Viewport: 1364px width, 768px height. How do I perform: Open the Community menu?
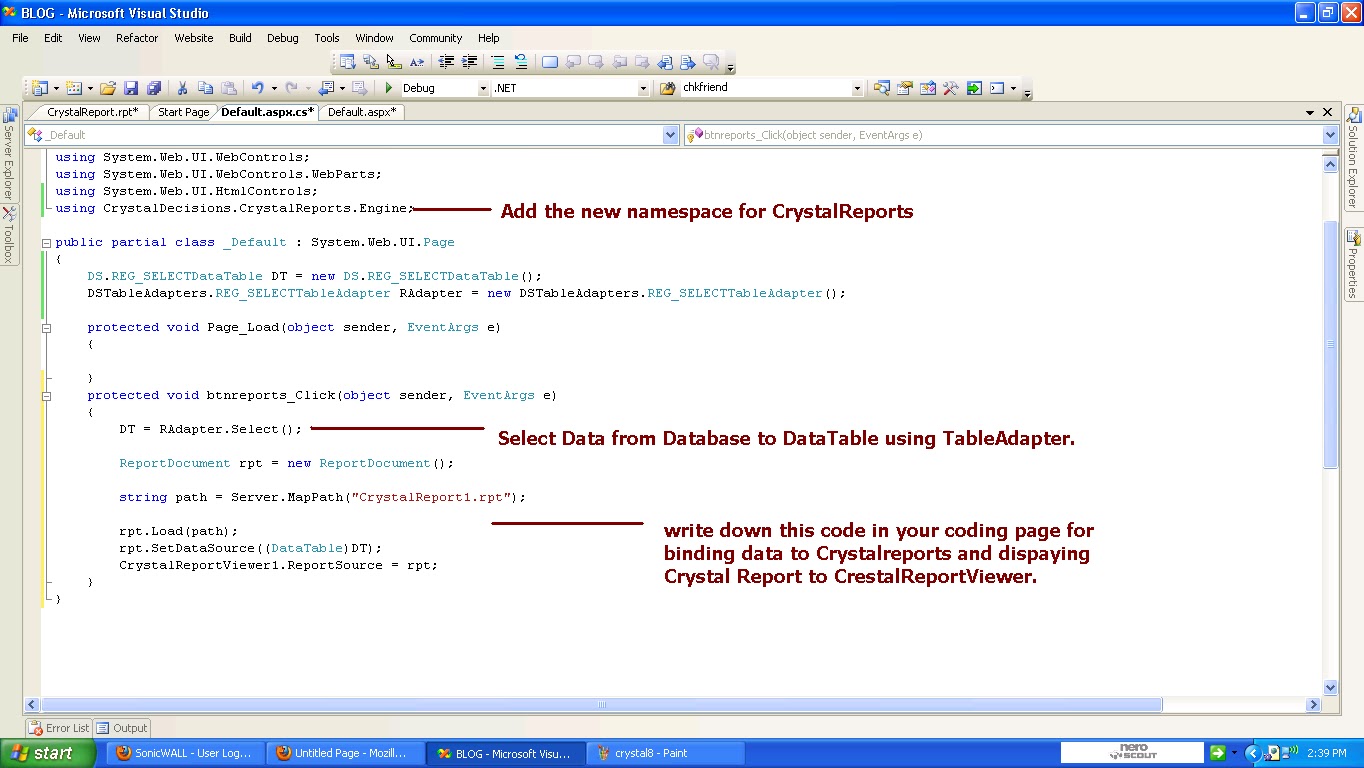click(x=436, y=38)
